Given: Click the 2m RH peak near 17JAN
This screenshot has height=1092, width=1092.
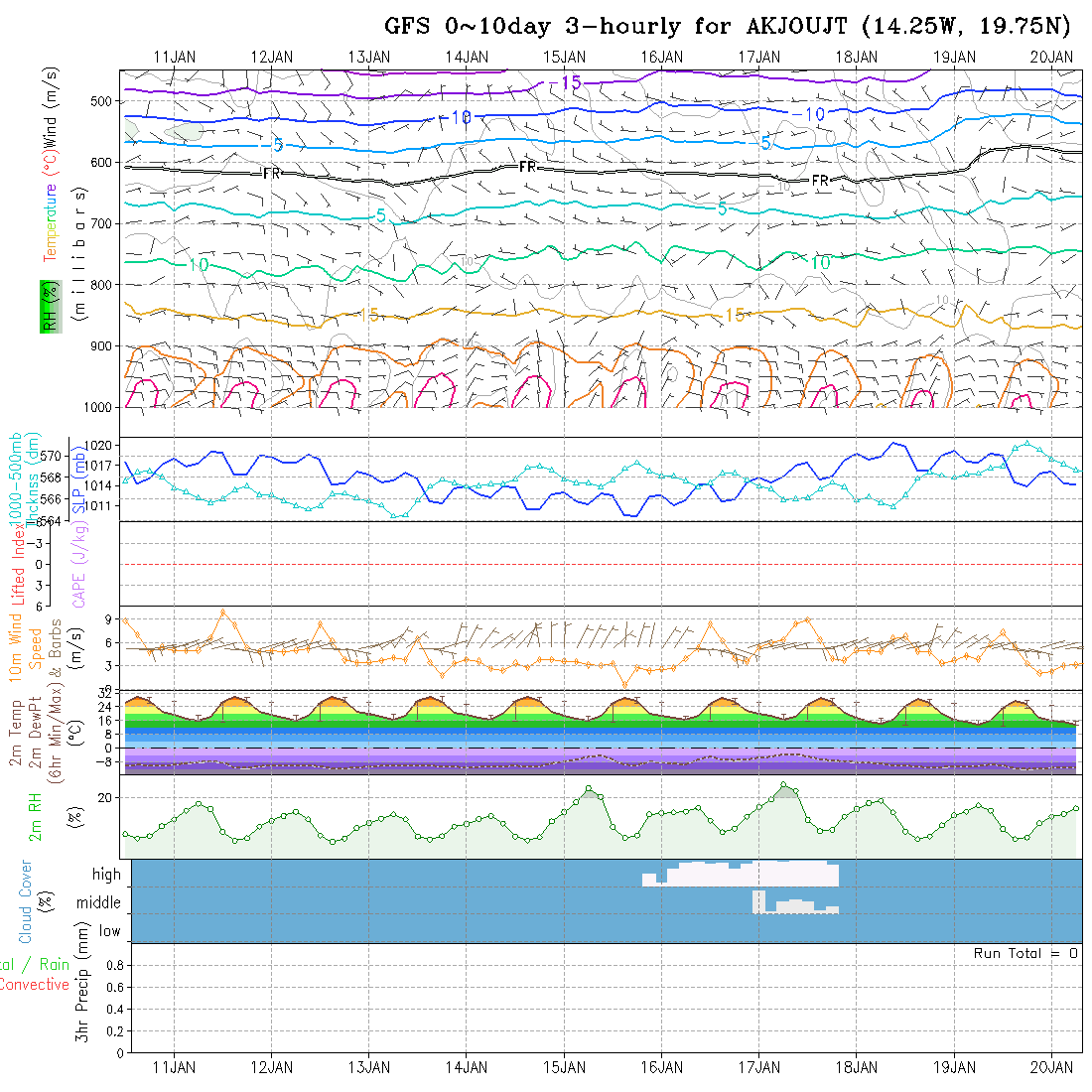Looking at the screenshot, I should (784, 785).
